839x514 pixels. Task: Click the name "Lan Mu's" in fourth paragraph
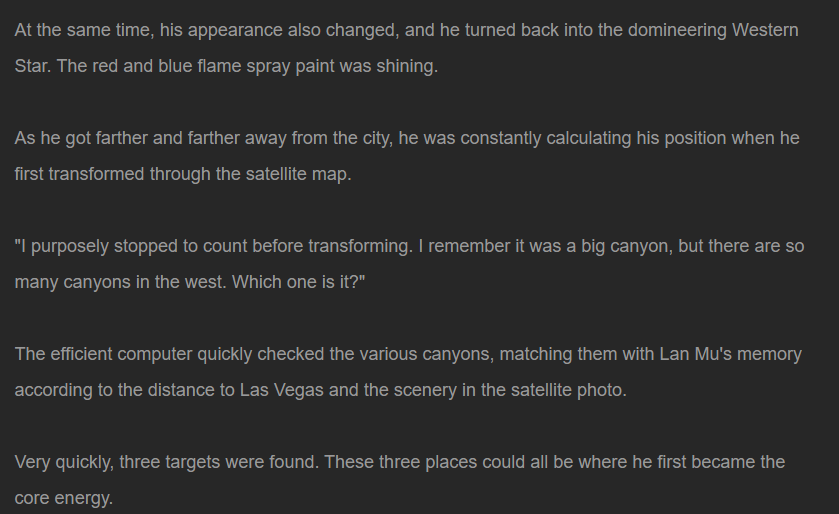(x=695, y=354)
